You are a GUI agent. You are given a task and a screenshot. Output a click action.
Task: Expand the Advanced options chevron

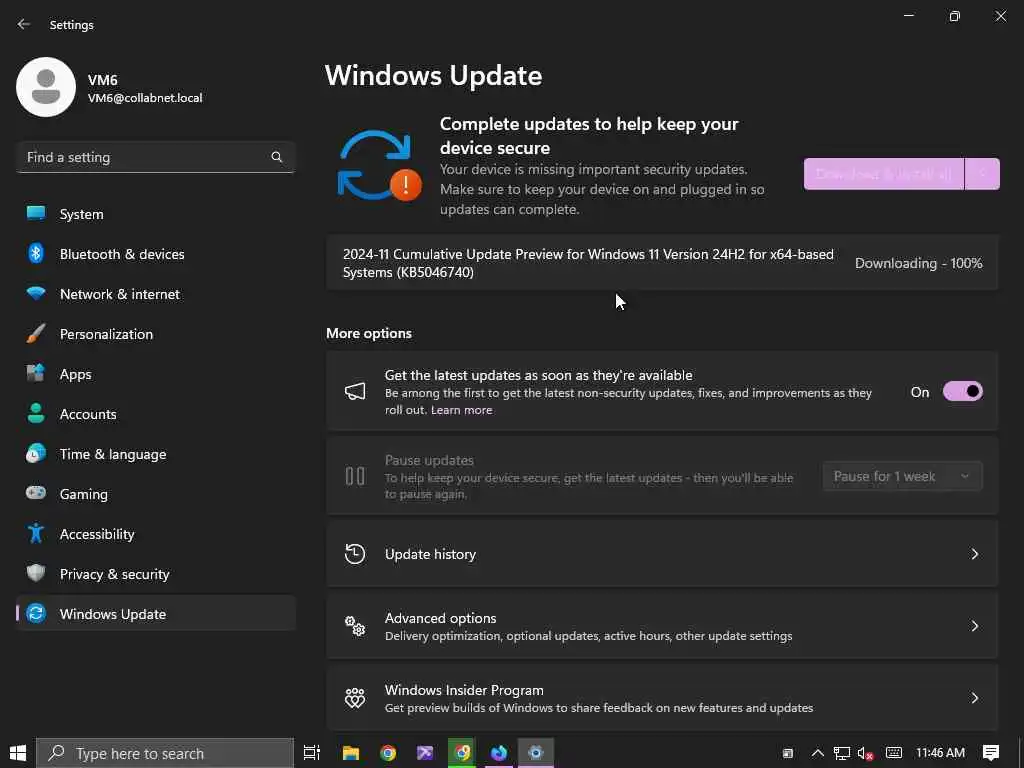[x=974, y=626]
